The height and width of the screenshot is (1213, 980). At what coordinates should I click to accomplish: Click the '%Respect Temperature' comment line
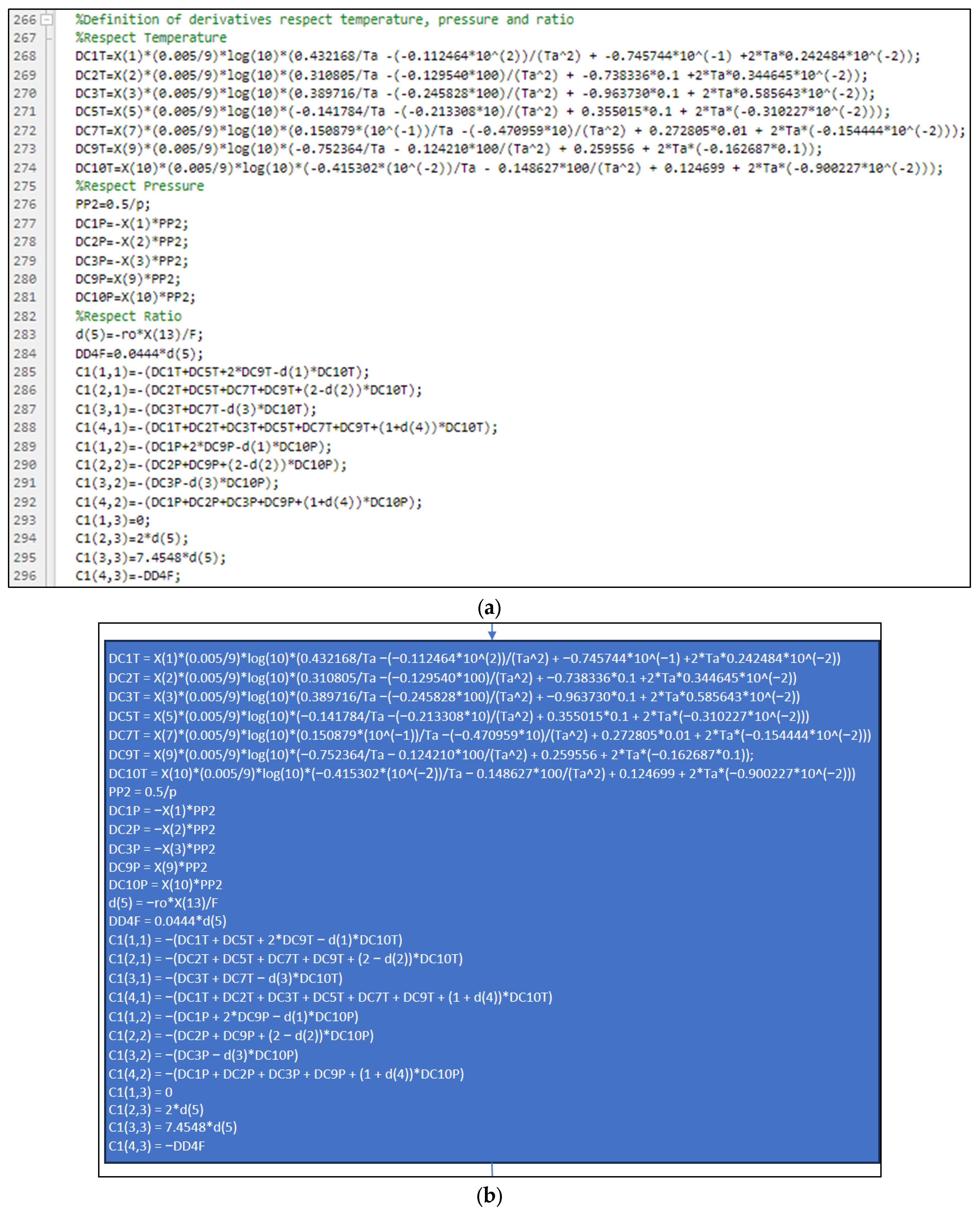click(x=151, y=38)
